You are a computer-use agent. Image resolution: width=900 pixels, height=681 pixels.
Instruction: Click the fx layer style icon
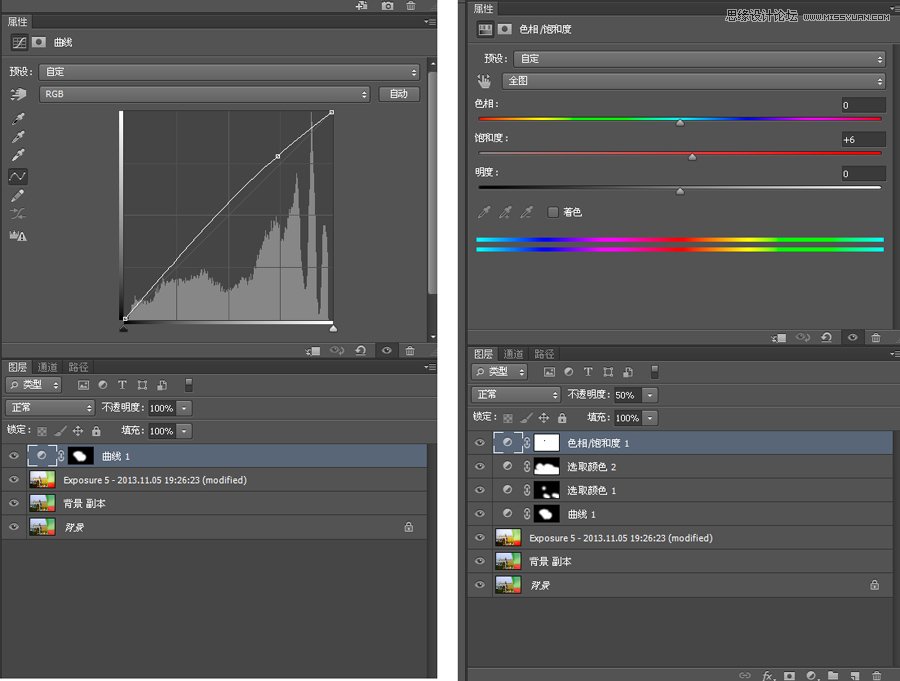coord(770,675)
